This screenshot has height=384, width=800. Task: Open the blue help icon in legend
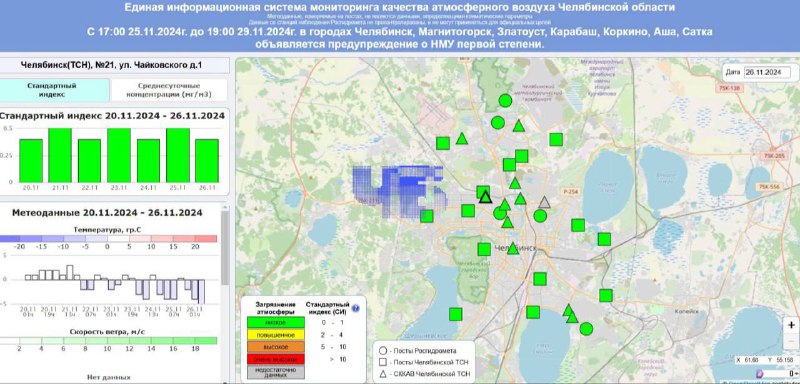point(356,308)
